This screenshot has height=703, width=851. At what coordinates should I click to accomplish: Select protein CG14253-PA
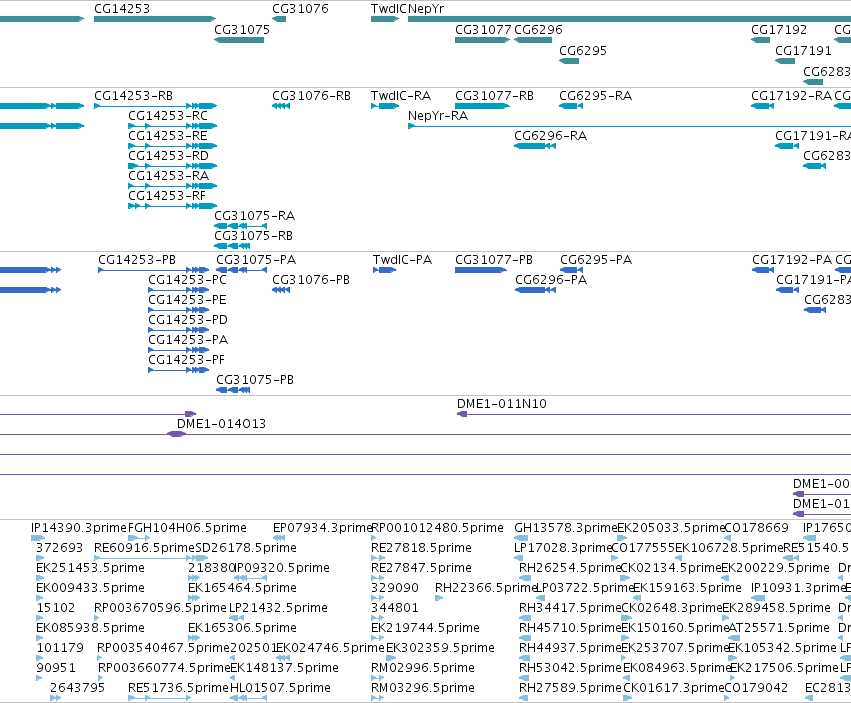click(x=188, y=340)
